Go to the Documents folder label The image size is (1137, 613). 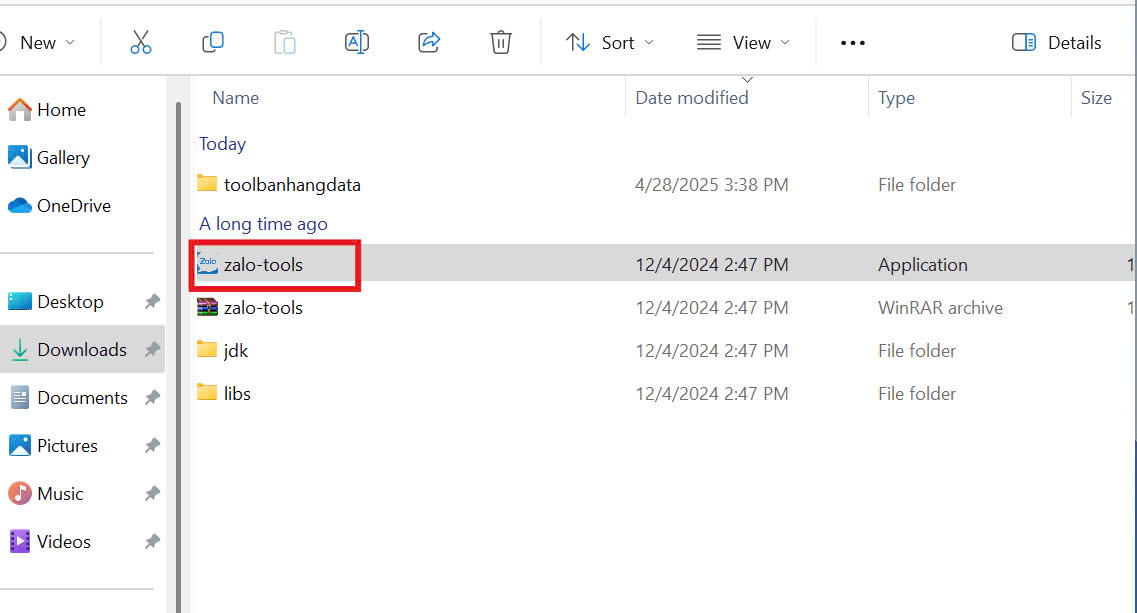click(83, 398)
